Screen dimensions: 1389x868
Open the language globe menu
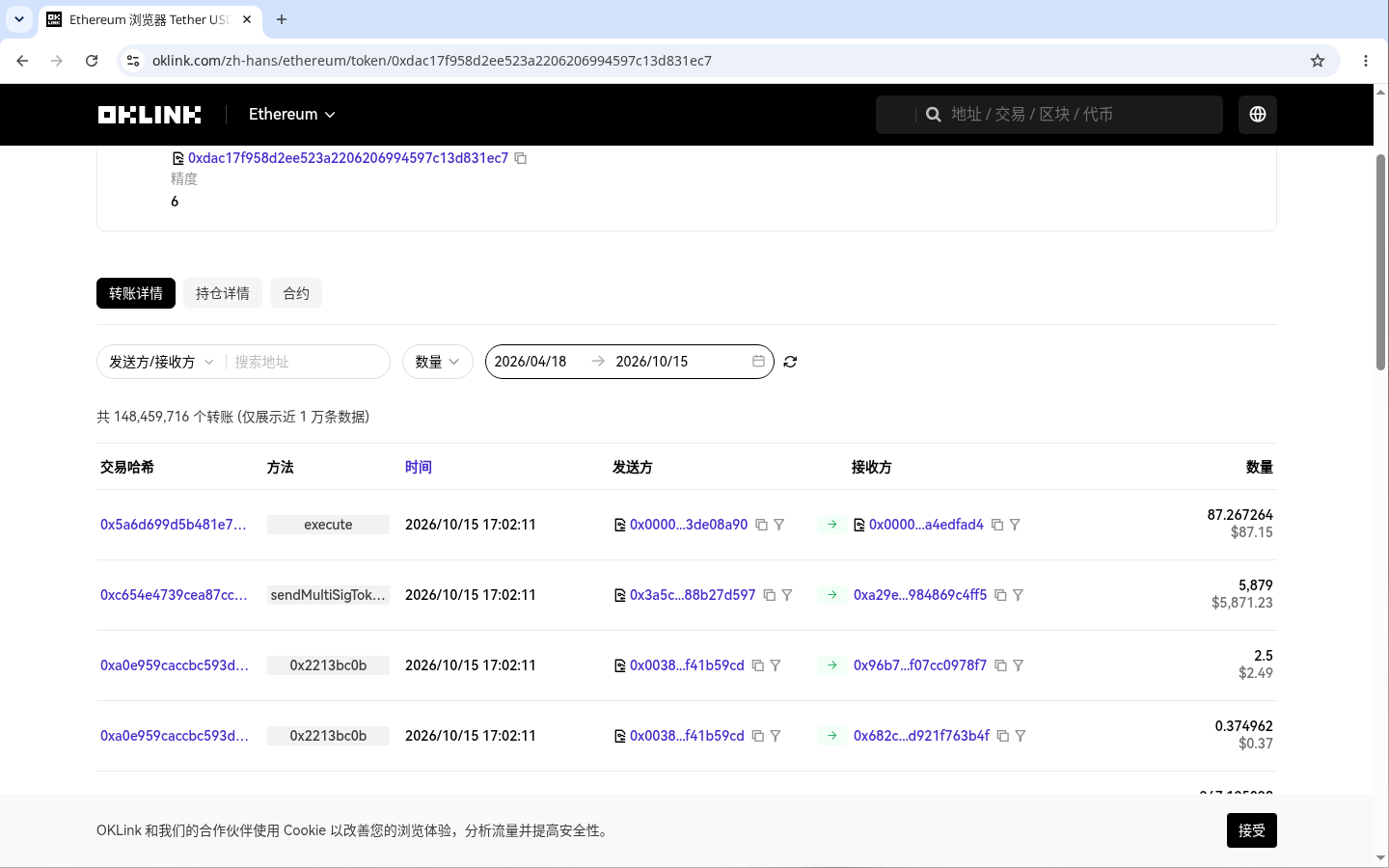[x=1258, y=115]
